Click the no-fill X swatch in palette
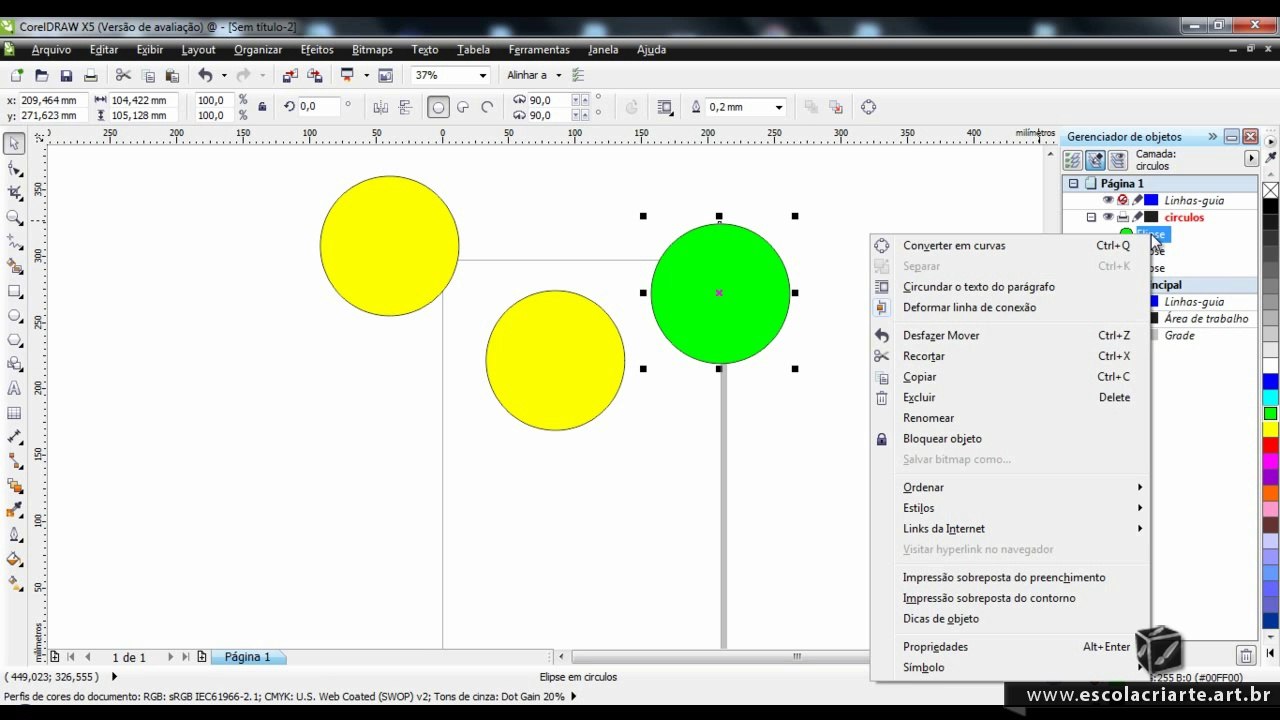 1270,190
